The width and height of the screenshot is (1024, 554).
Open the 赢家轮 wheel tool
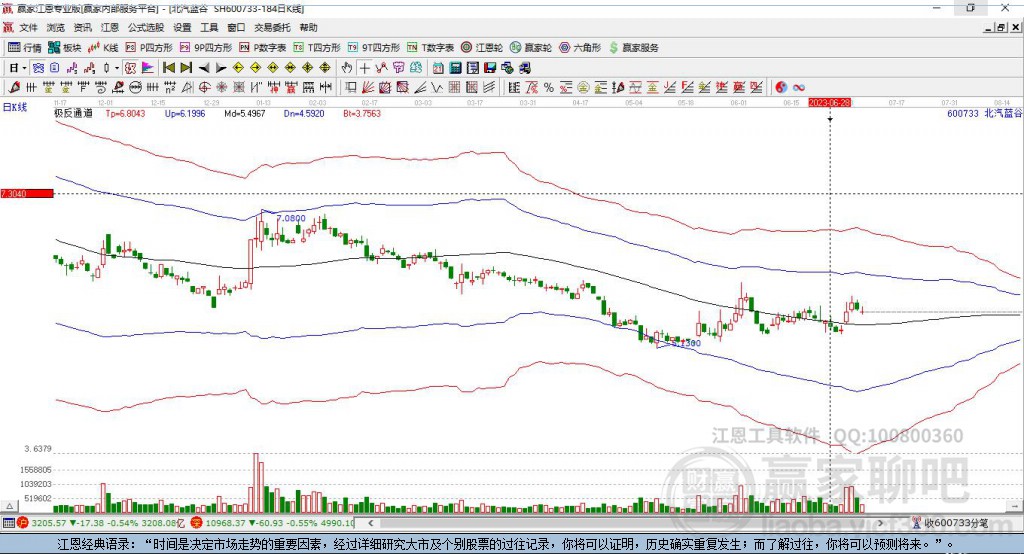[531, 48]
